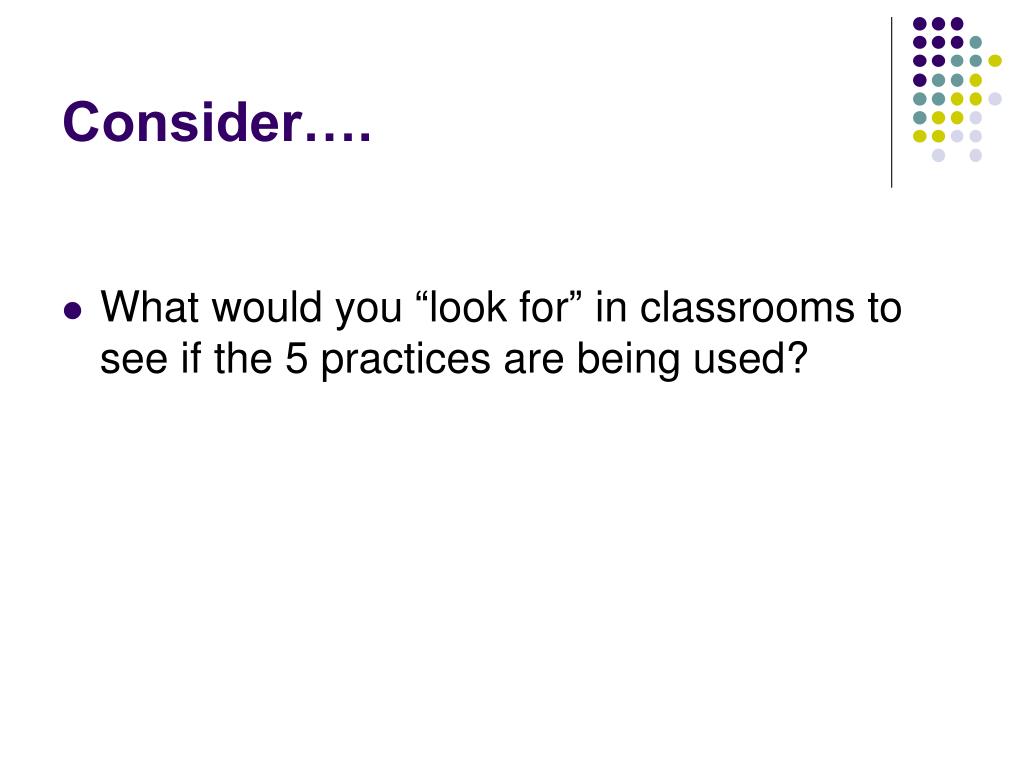
Task: Click the yellow dot at the far right of the third row
Action: (995, 61)
